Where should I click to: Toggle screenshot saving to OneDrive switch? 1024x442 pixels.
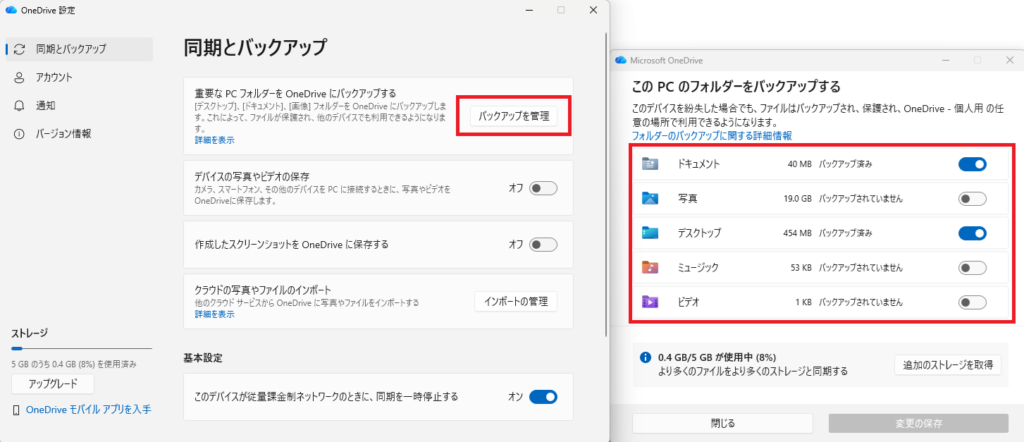[543, 244]
